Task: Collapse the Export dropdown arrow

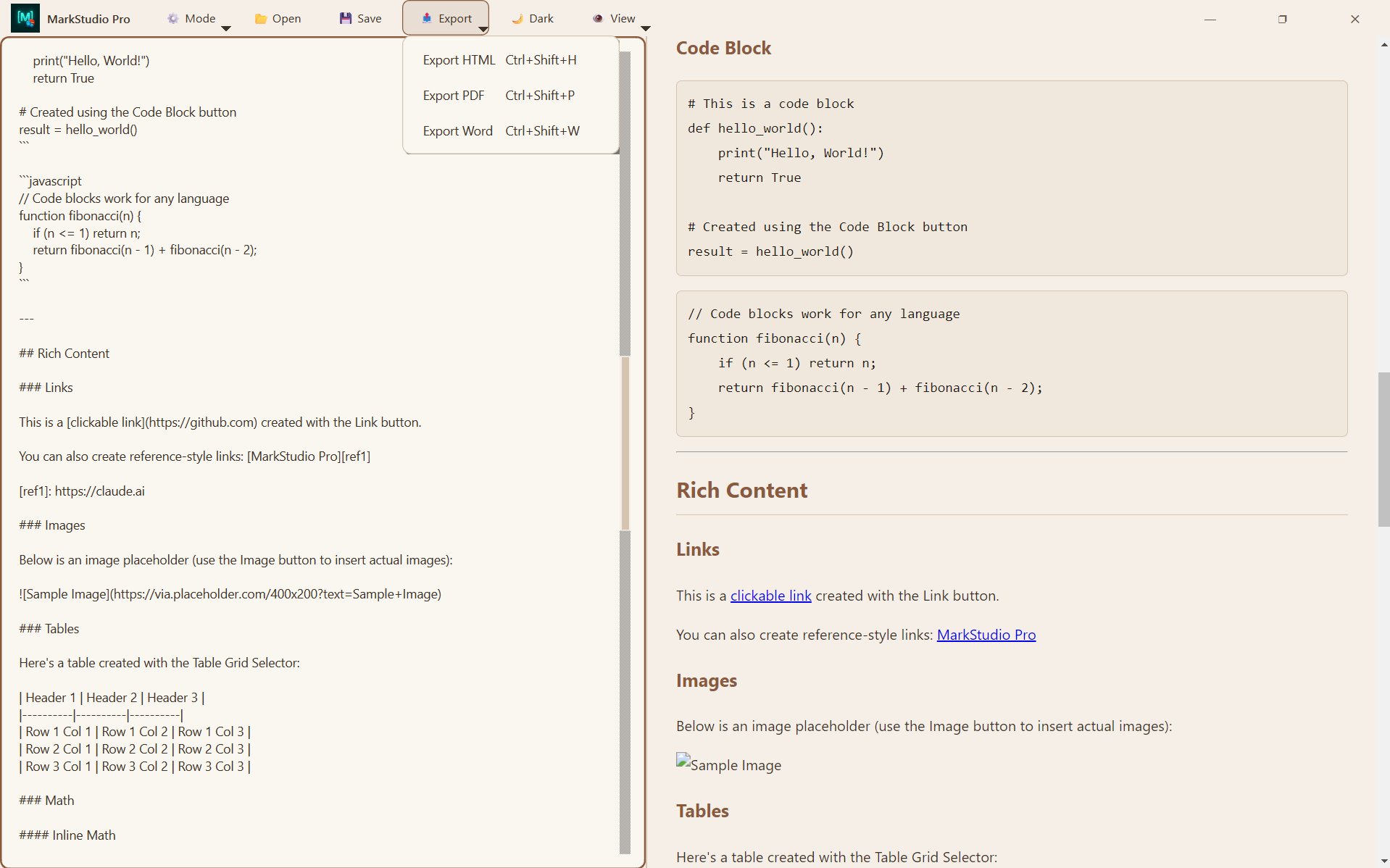Action: (x=483, y=29)
